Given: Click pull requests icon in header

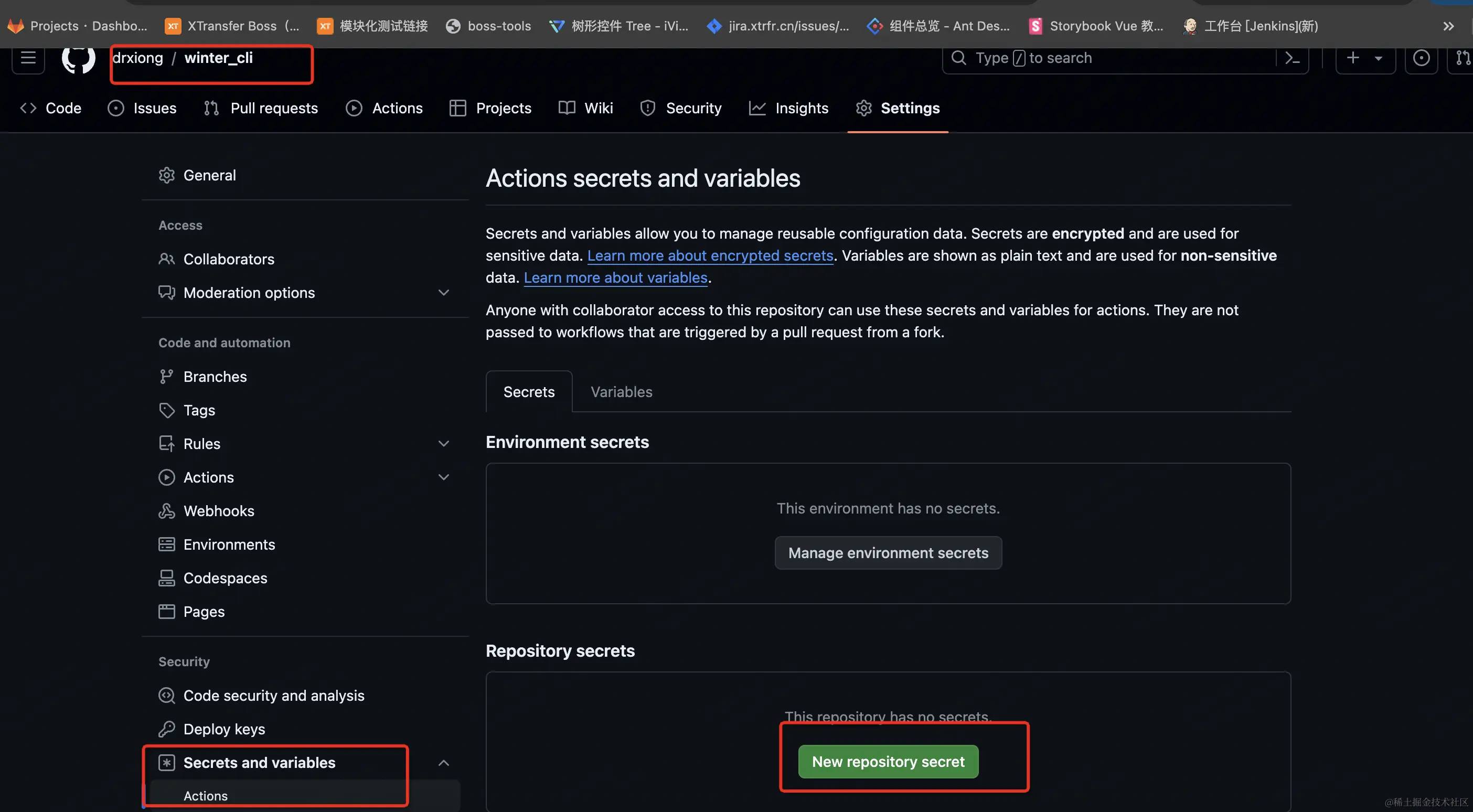Looking at the screenshot, I should [1462, 58].
